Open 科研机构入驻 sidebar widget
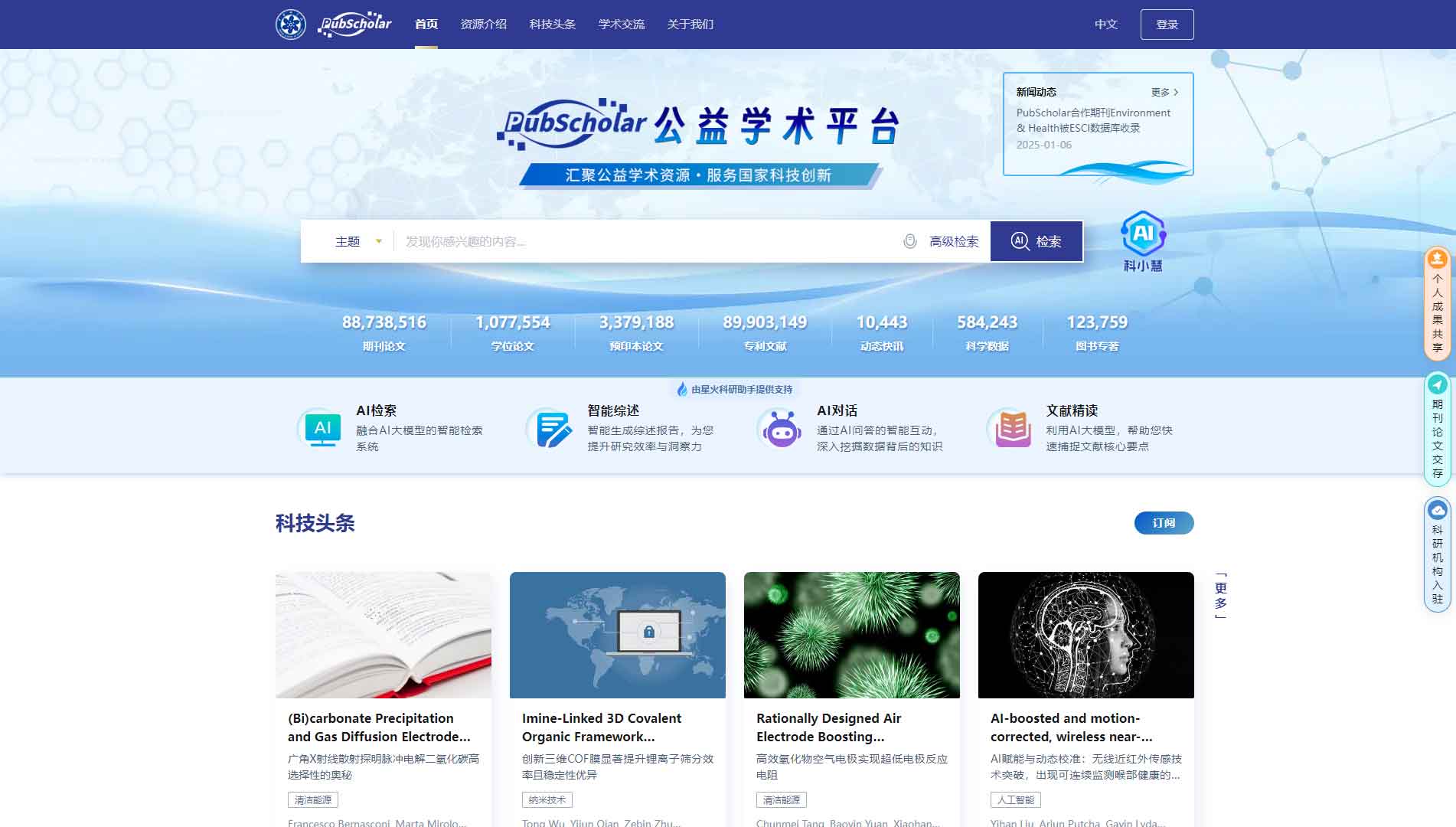Screen dimensions: 1456x827 pyautogui.click(x=1438, y=554)
